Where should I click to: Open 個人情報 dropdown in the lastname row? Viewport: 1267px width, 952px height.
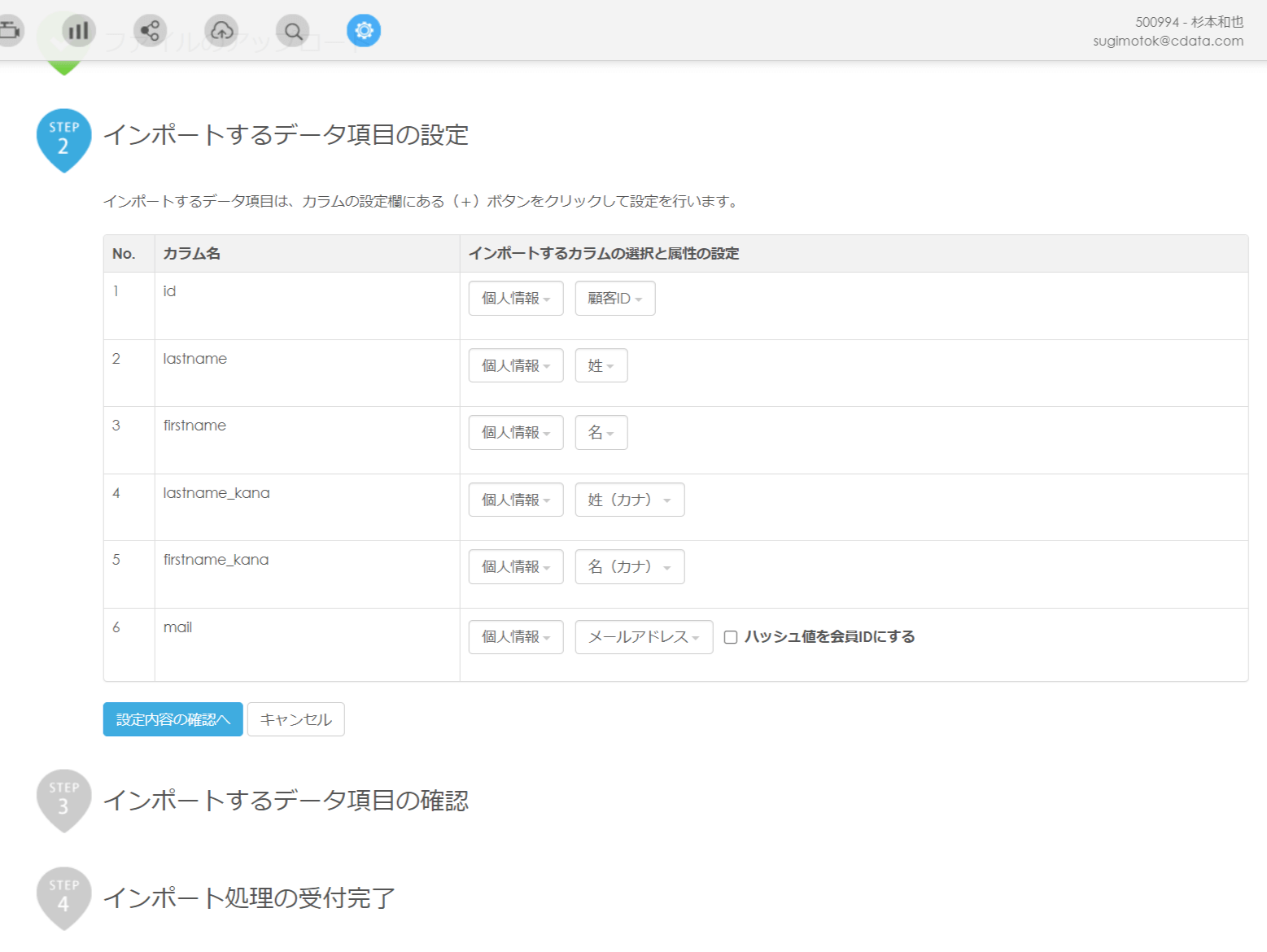(516, 365)
